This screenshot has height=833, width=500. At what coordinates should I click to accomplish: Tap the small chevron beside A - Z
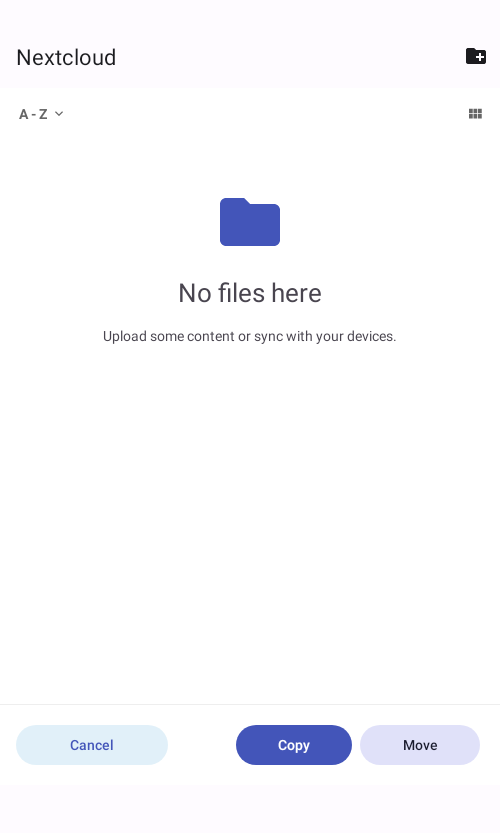[59, 114]
